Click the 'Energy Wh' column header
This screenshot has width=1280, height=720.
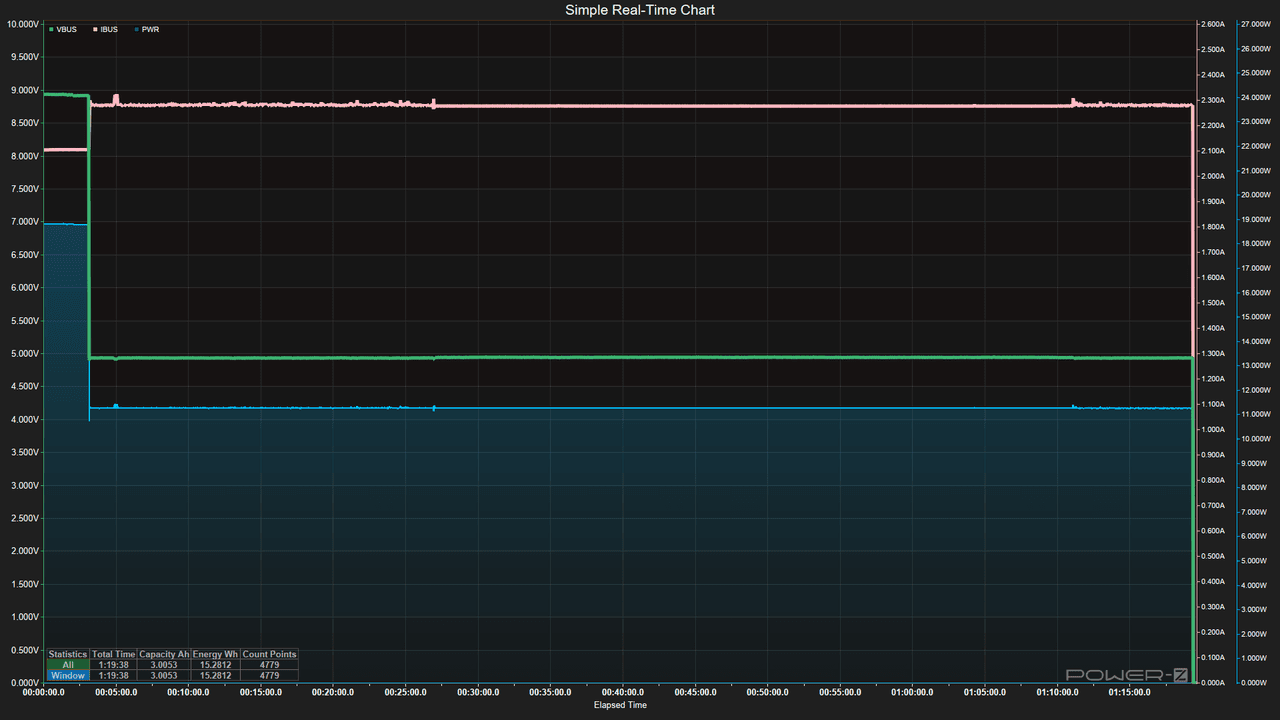(x=216, y=655)
